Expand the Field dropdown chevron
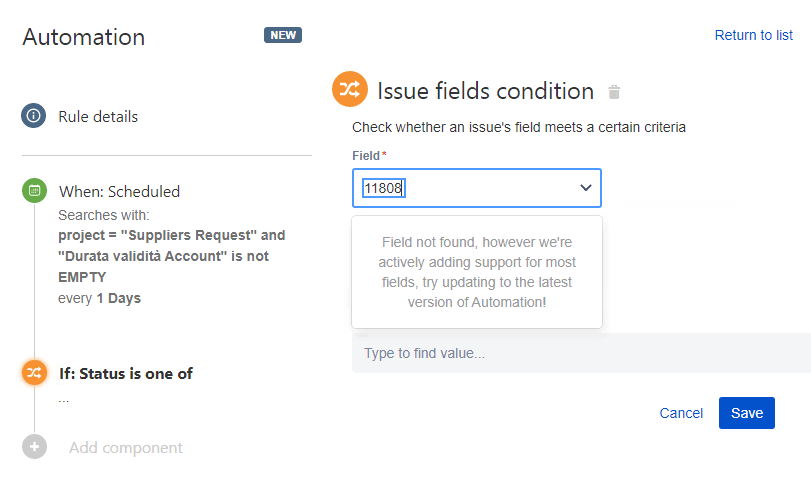 click(585, 188)
